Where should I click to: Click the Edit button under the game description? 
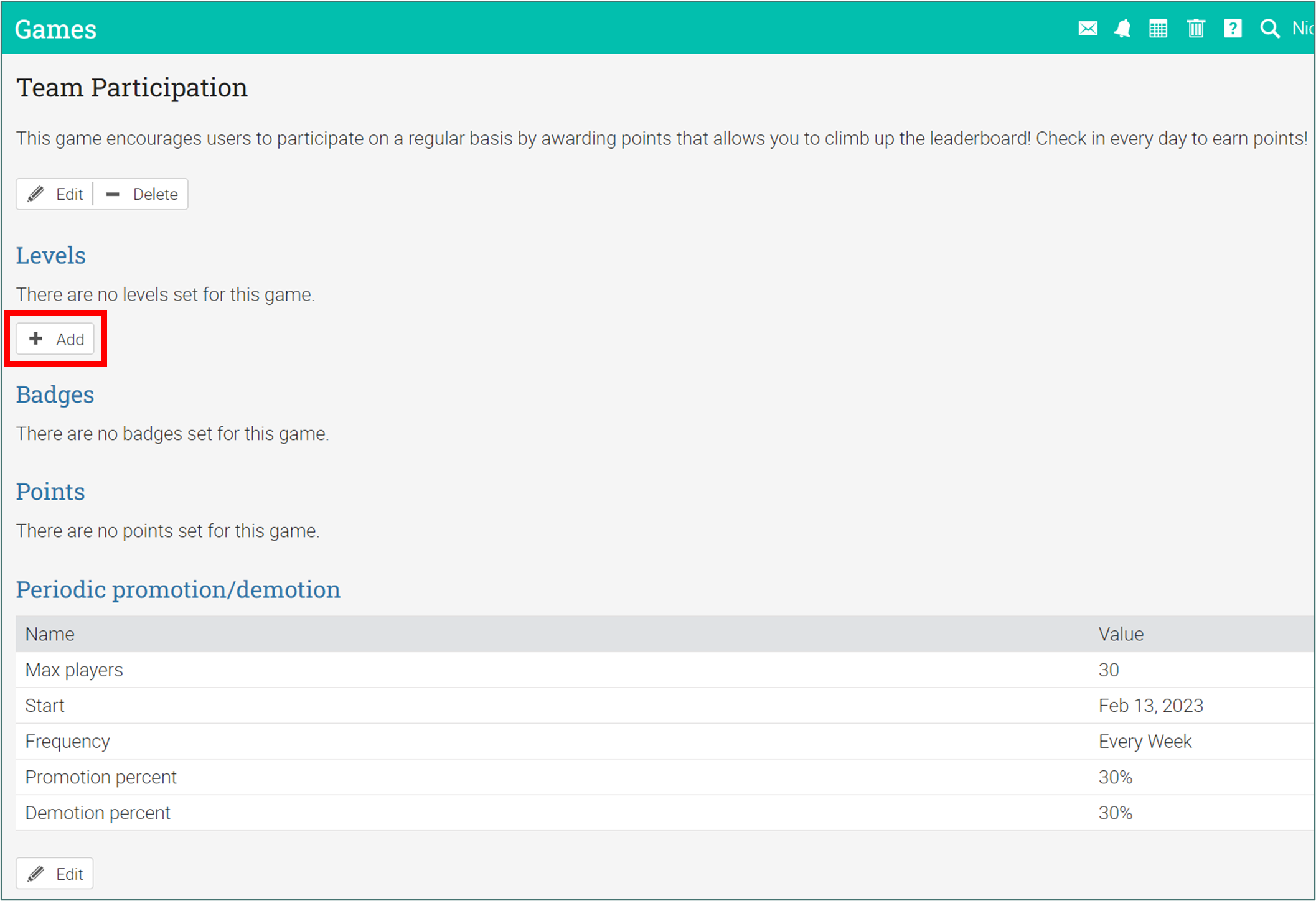click(55, 194)
